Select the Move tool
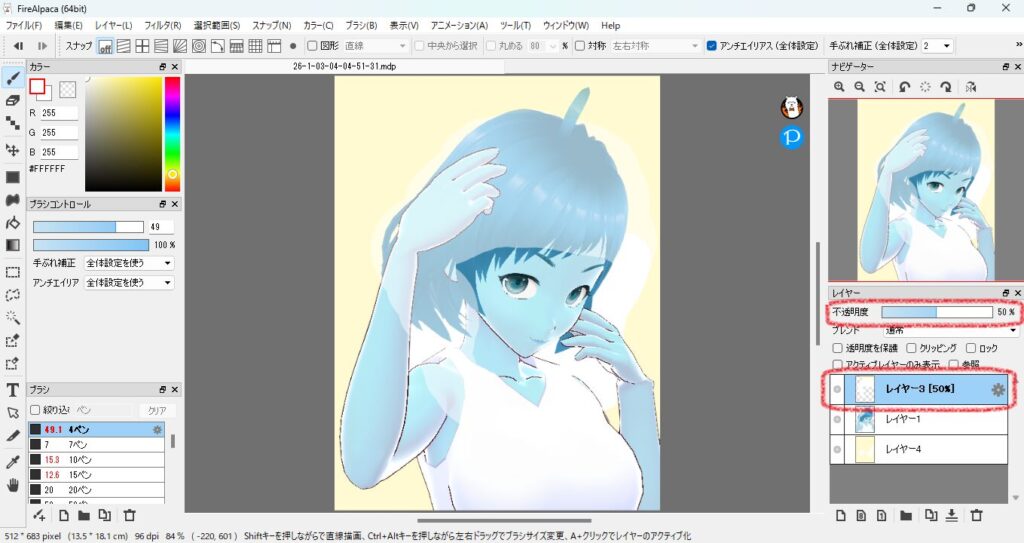The image size is (1024, 543). (x=12, y=150)
